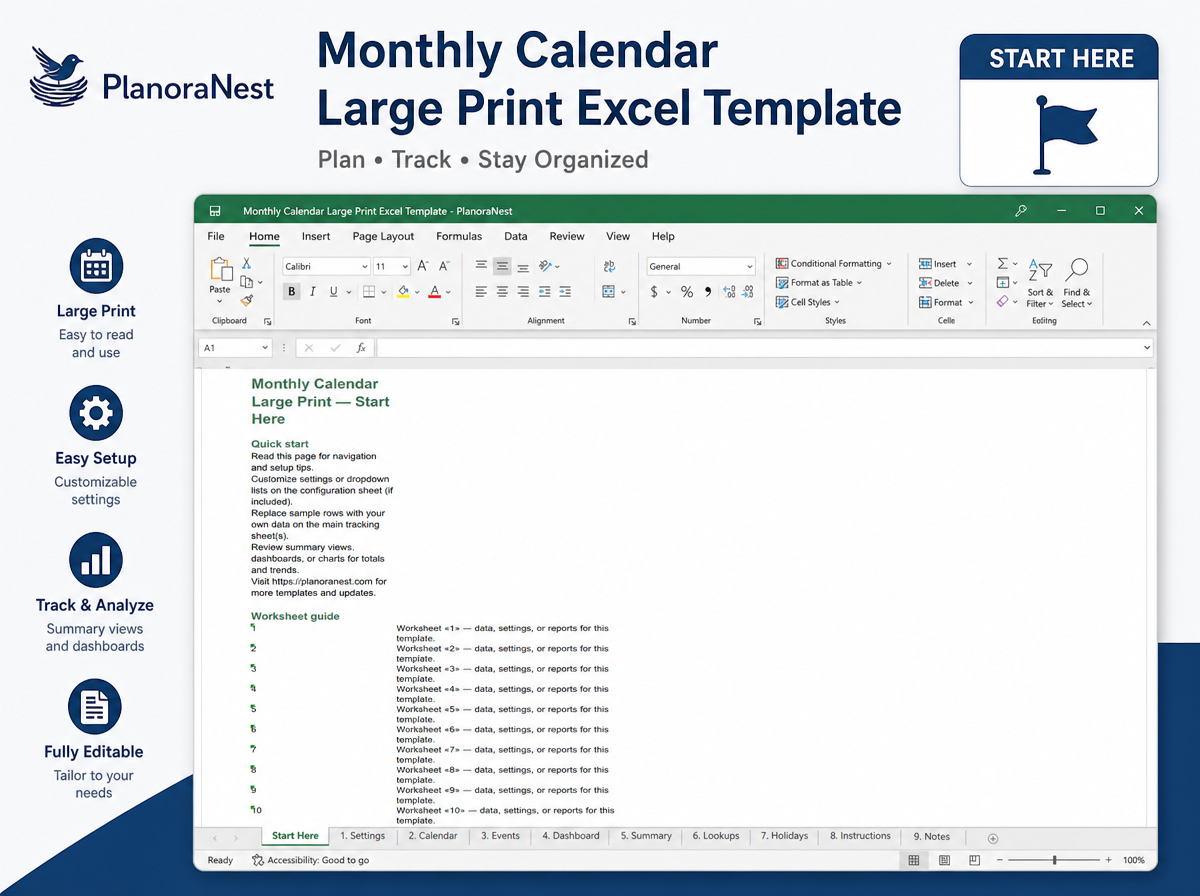
Task: Switch to Page Layout ribbon tab
Action: [x=383, y=237]
